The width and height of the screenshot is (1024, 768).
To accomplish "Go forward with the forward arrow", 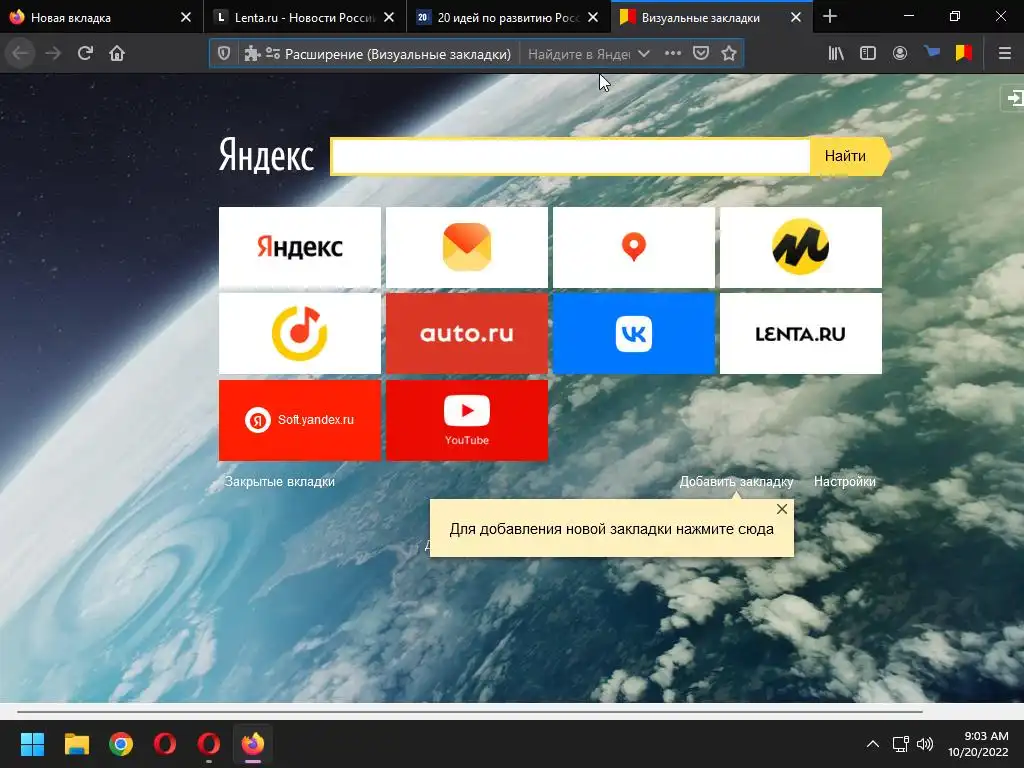I will coord(53,54).
